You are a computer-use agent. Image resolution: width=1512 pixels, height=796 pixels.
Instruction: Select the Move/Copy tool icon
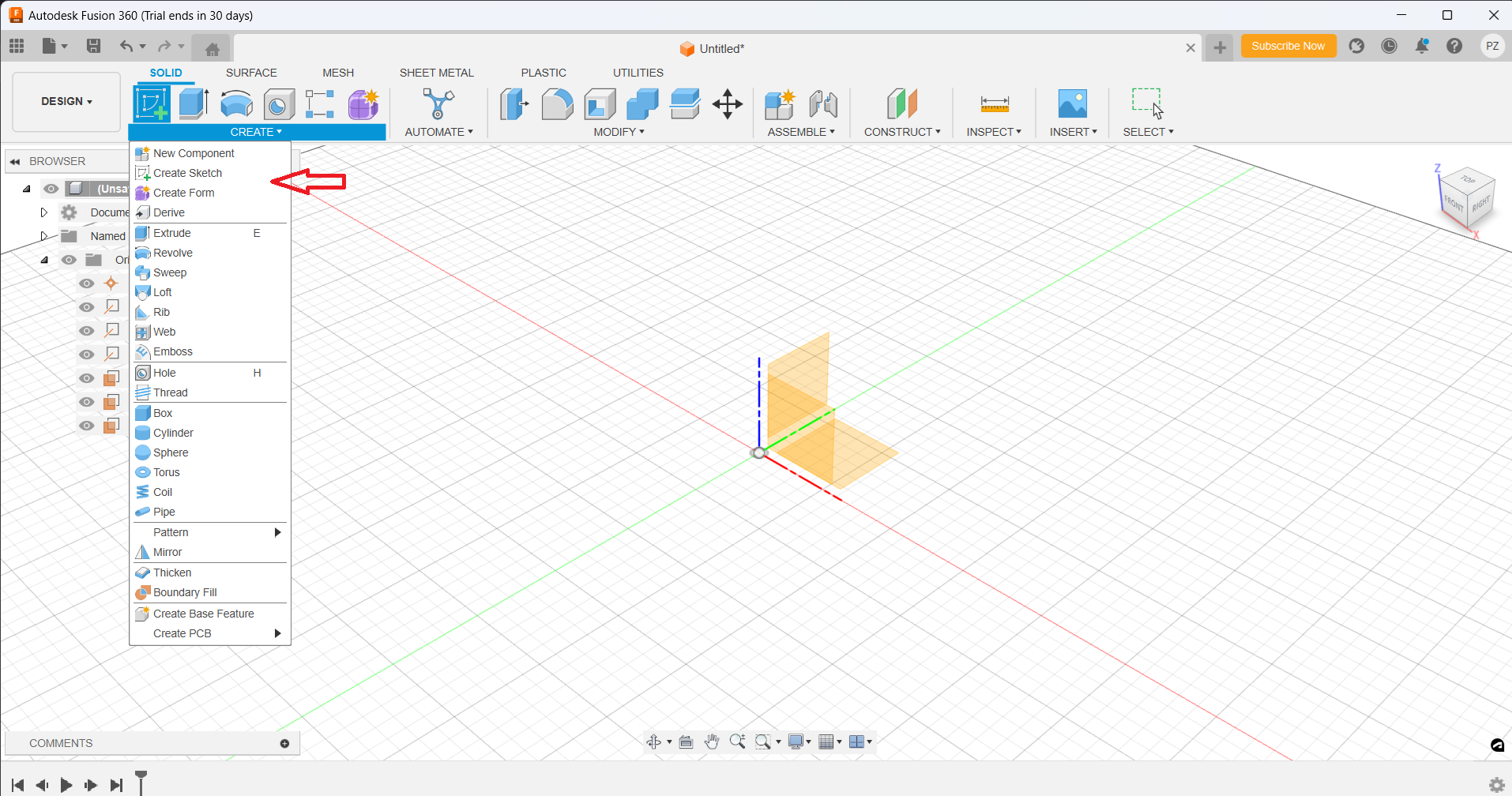727,104
